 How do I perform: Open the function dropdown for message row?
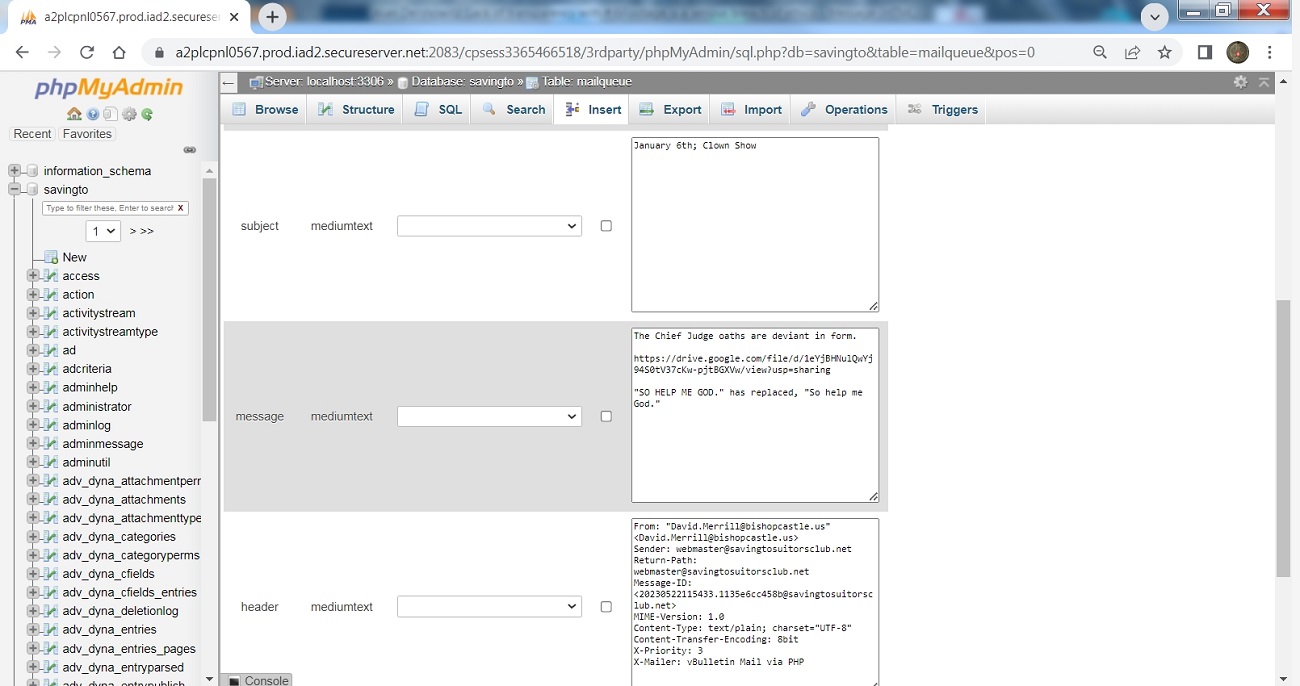489,416
